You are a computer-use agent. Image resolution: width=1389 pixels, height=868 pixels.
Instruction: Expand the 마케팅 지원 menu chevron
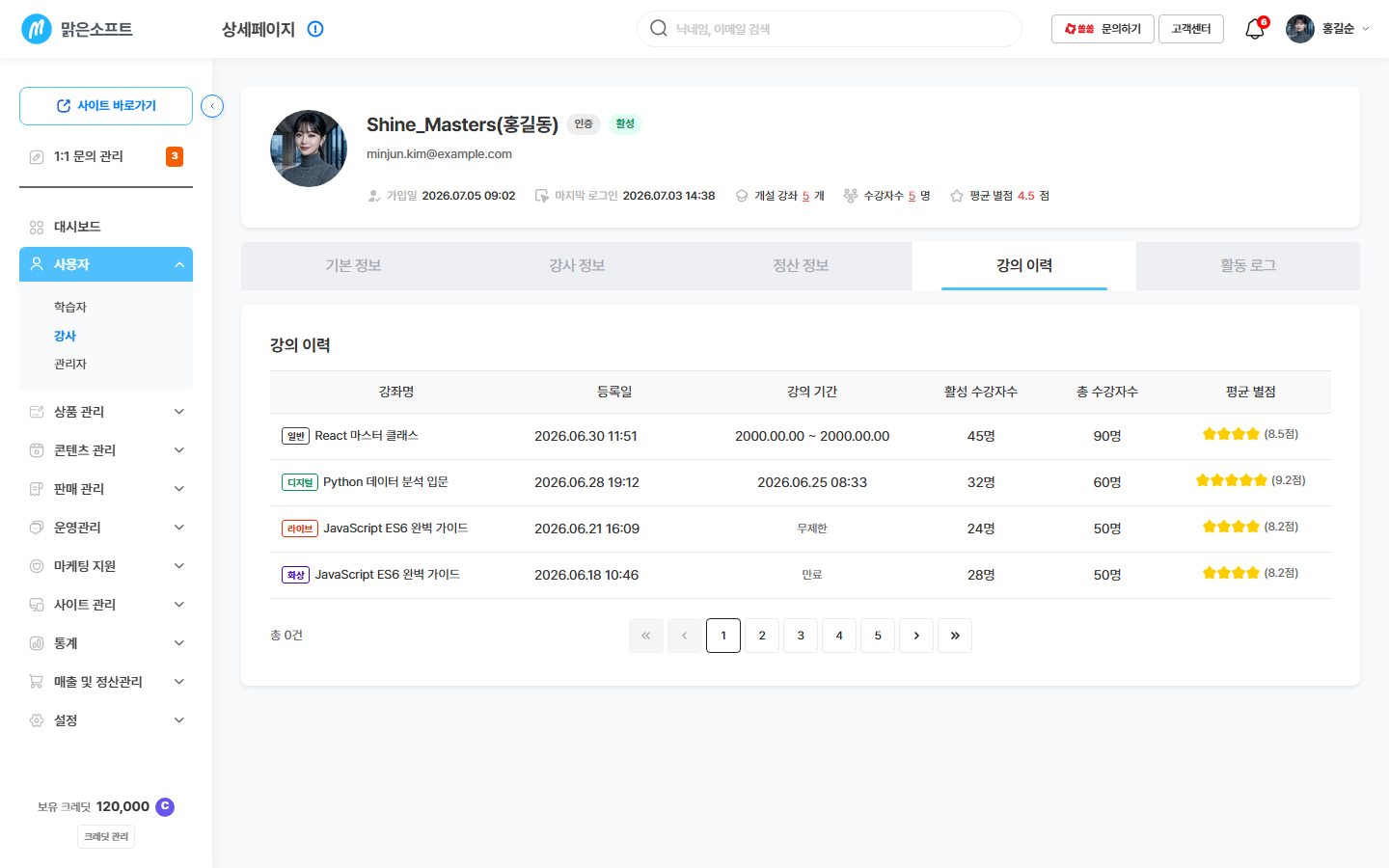point(179,566)
